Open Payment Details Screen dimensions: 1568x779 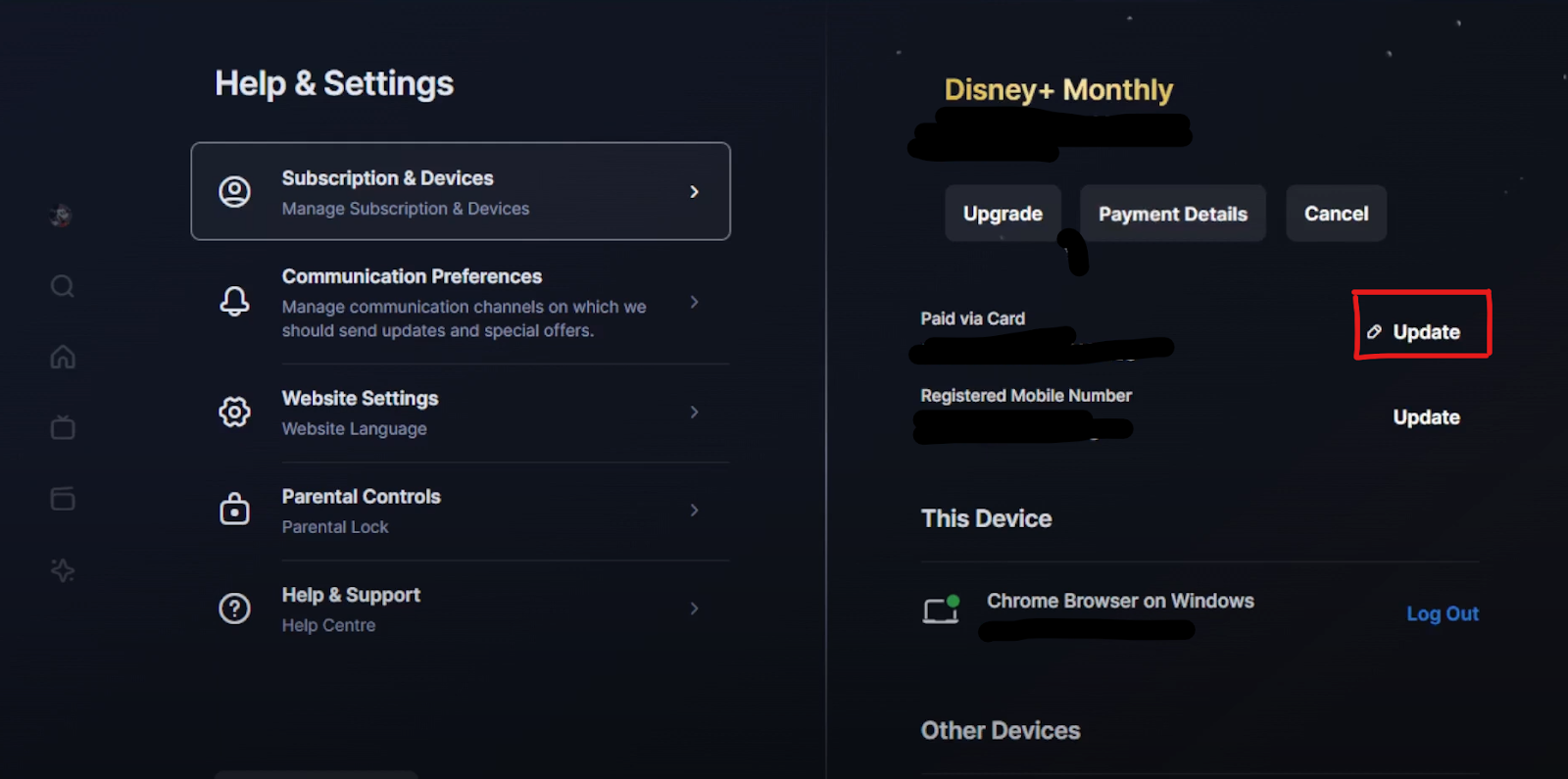[x=1172, y=214]
